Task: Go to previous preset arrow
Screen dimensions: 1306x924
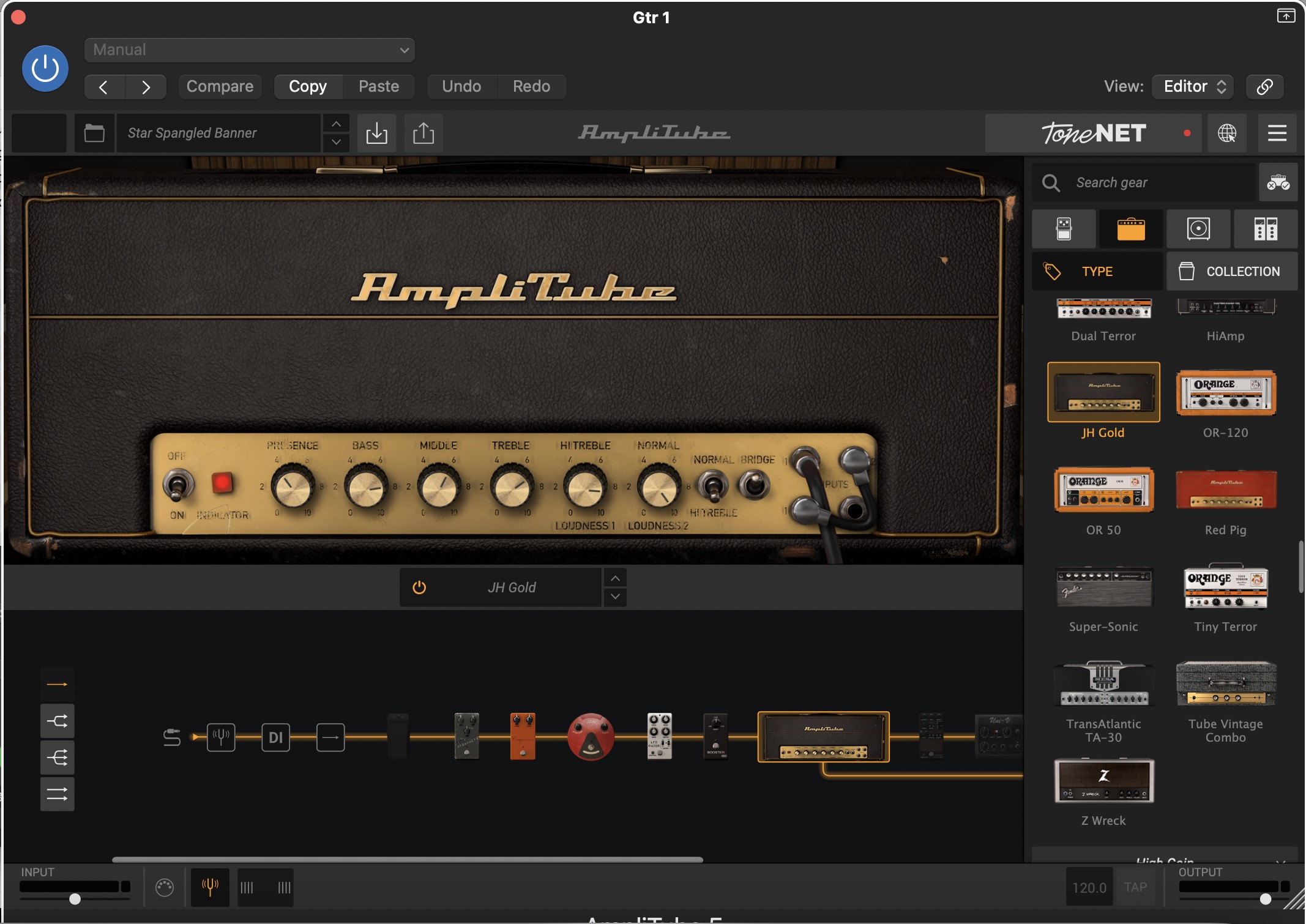Action: pyautogui.click(x=104, y=87)
